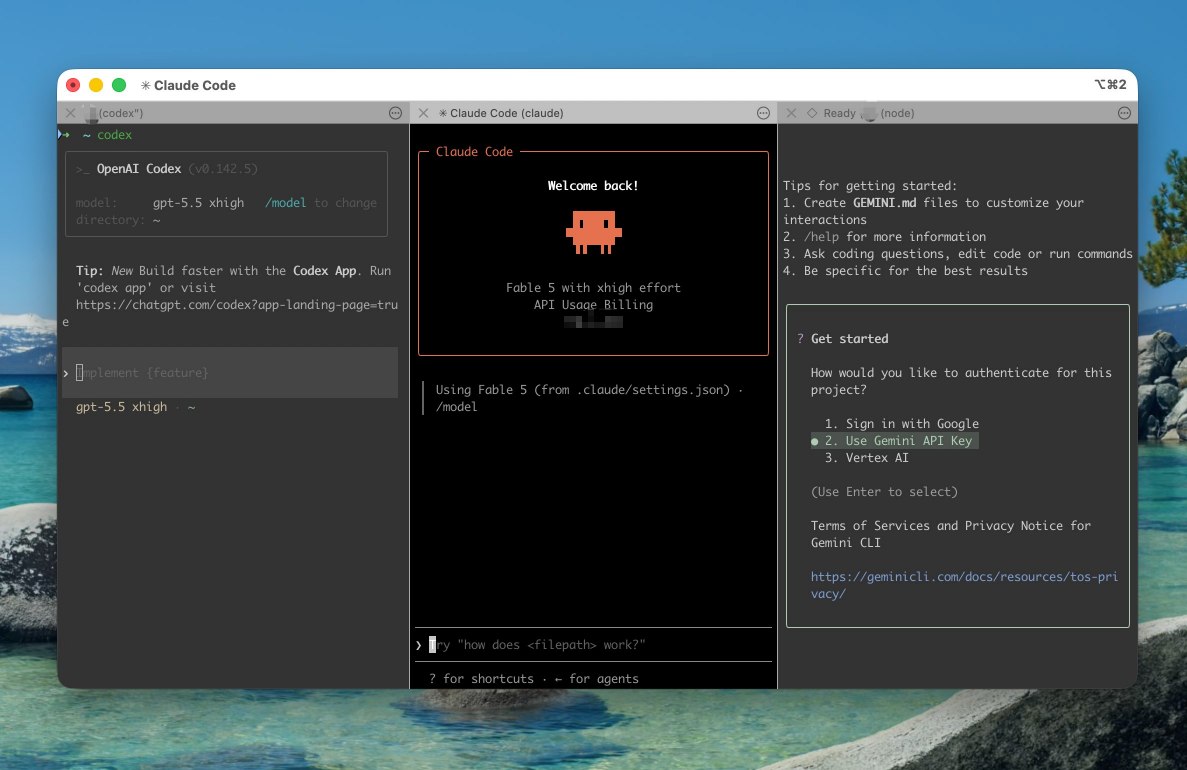
Task: Open the geminicli.com tos-privacy link
Action: (x=964, y=585)
